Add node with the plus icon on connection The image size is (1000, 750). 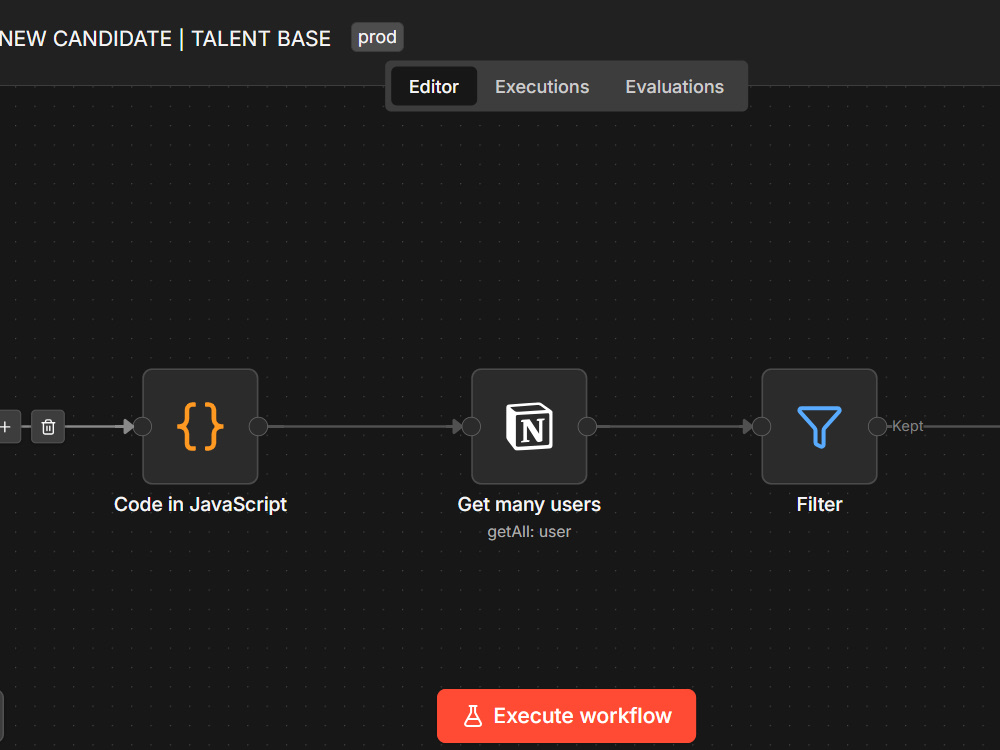tap(8, 427)
